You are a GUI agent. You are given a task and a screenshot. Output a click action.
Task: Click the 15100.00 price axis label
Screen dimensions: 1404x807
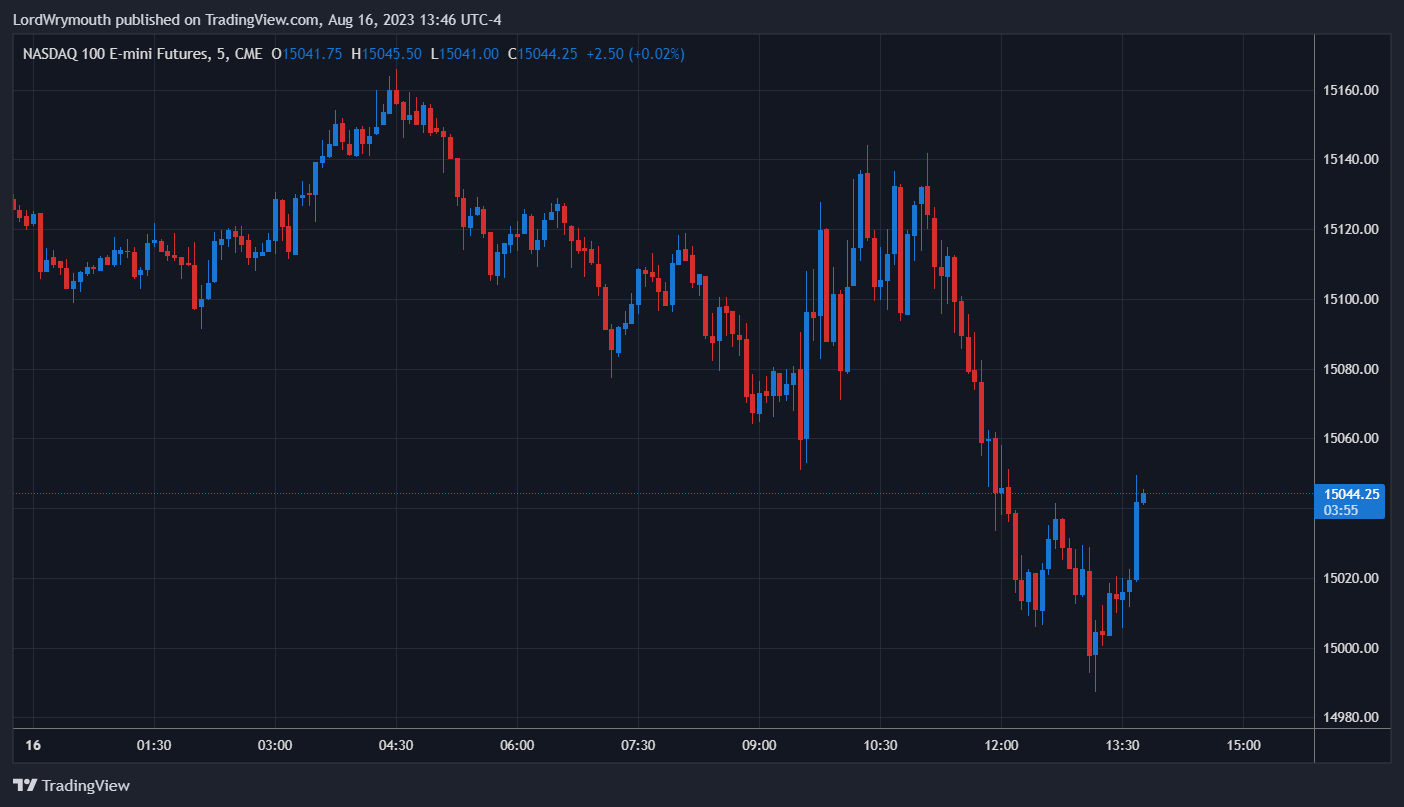point(1351,299)
